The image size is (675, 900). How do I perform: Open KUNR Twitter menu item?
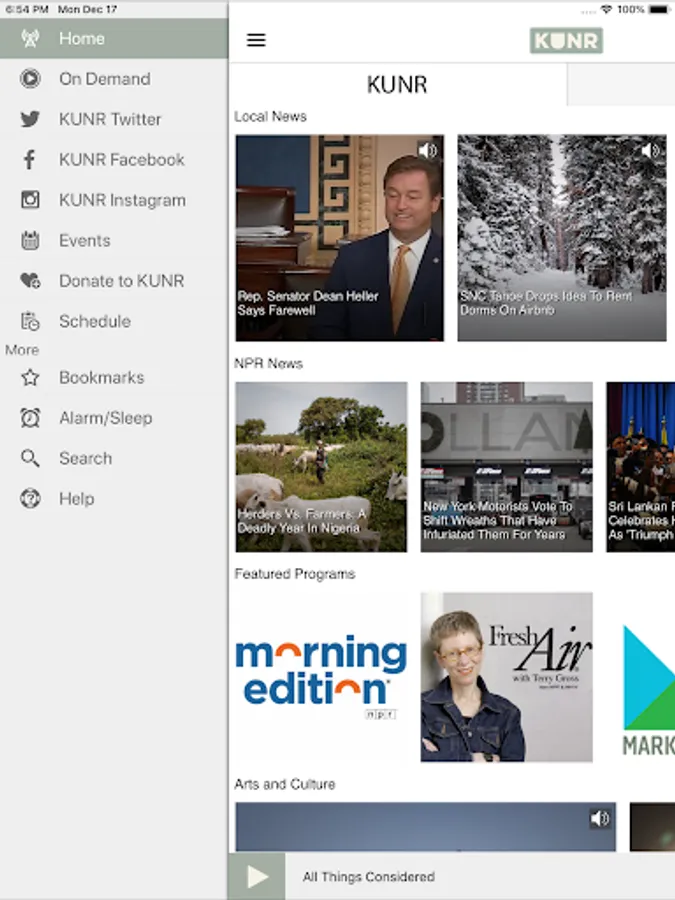point(114,119)
